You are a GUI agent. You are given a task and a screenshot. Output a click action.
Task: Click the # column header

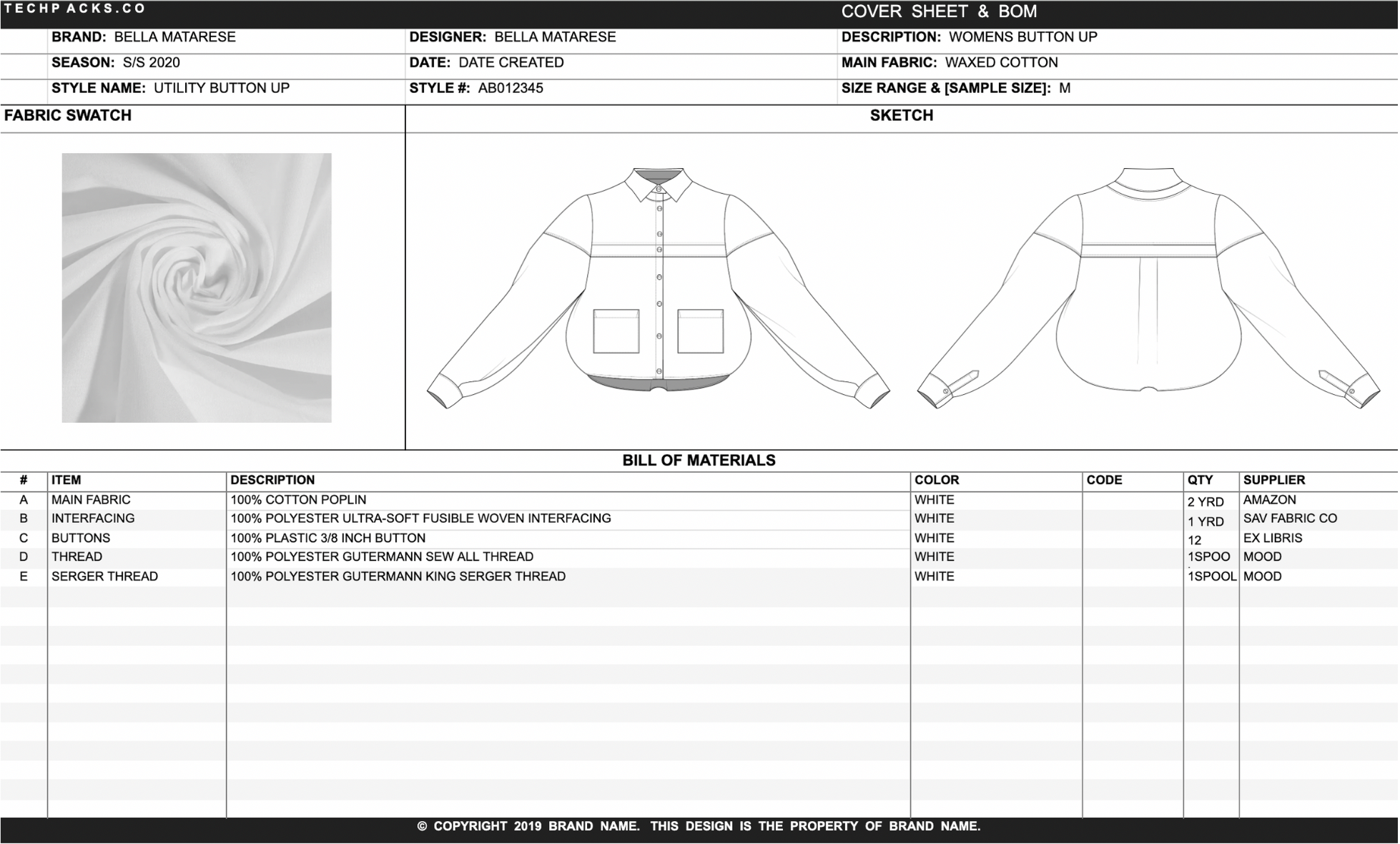click(24, 481)
